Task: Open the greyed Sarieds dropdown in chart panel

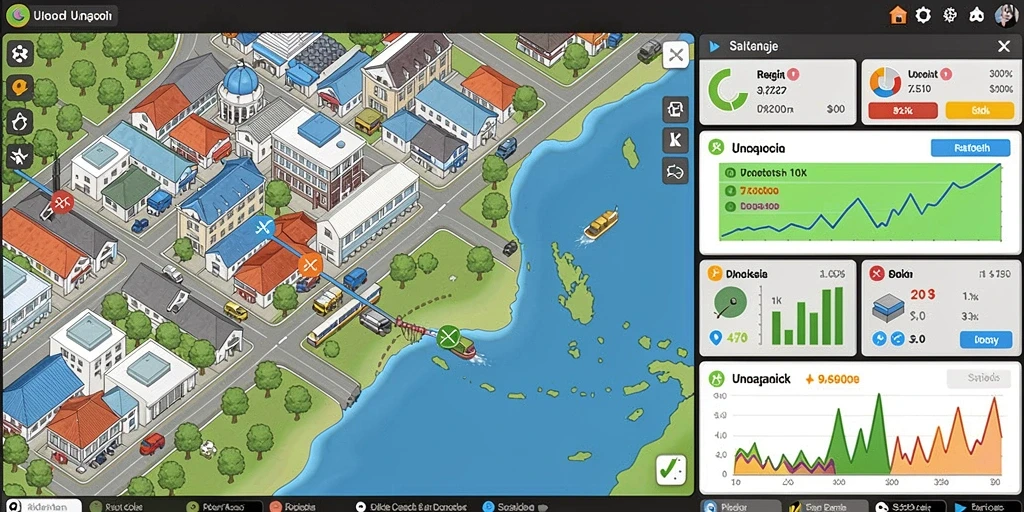Action: coord(974,378)
